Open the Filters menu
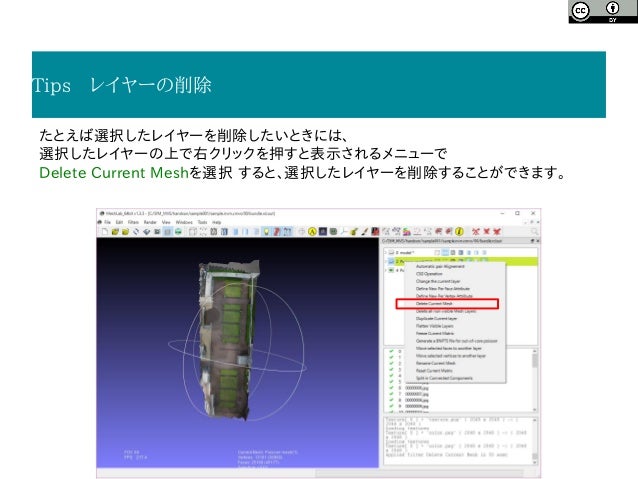 (133, 222)
